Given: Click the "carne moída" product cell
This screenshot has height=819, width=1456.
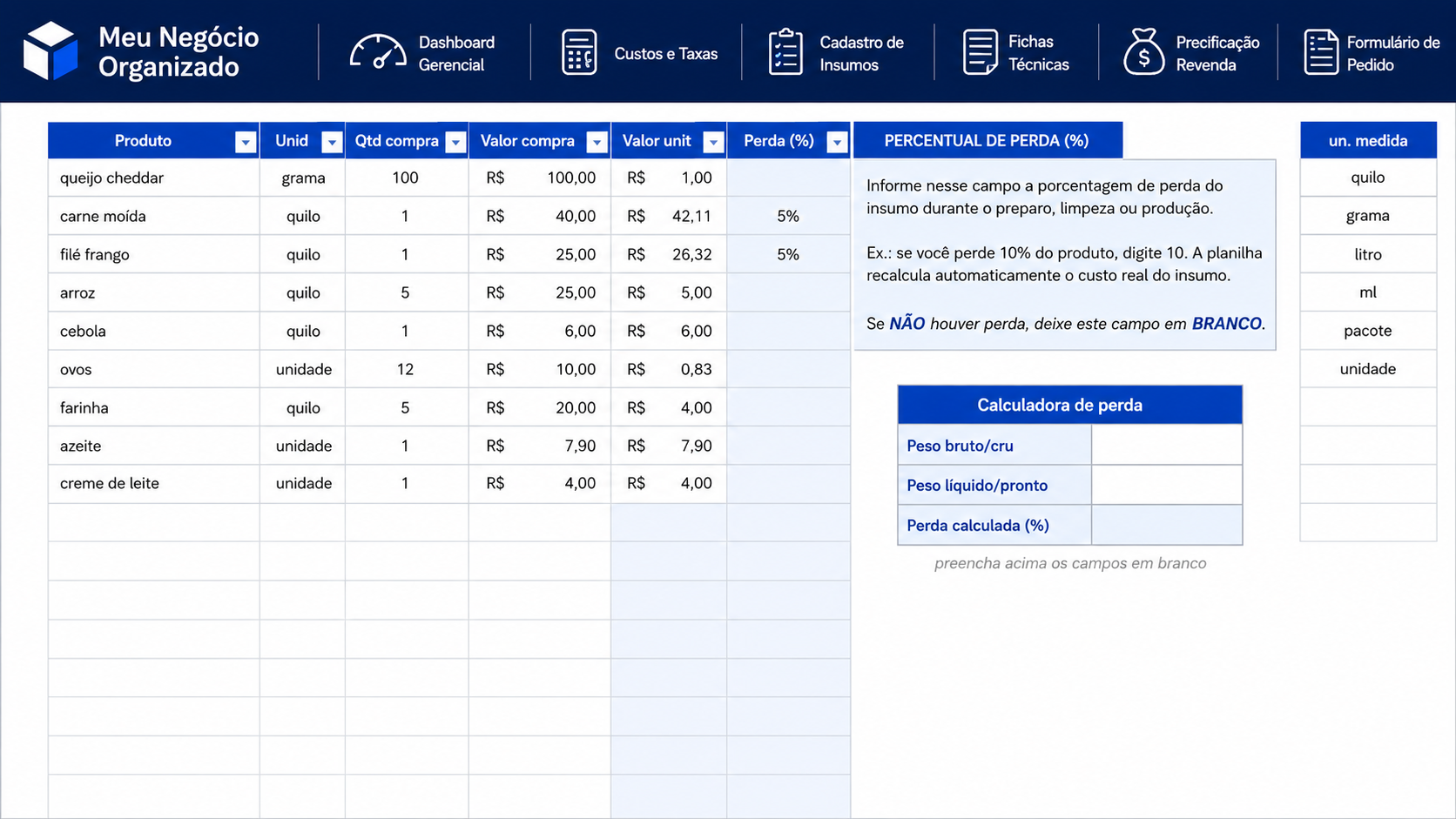Looking at the screenshot, I should [x=154, y=216].
